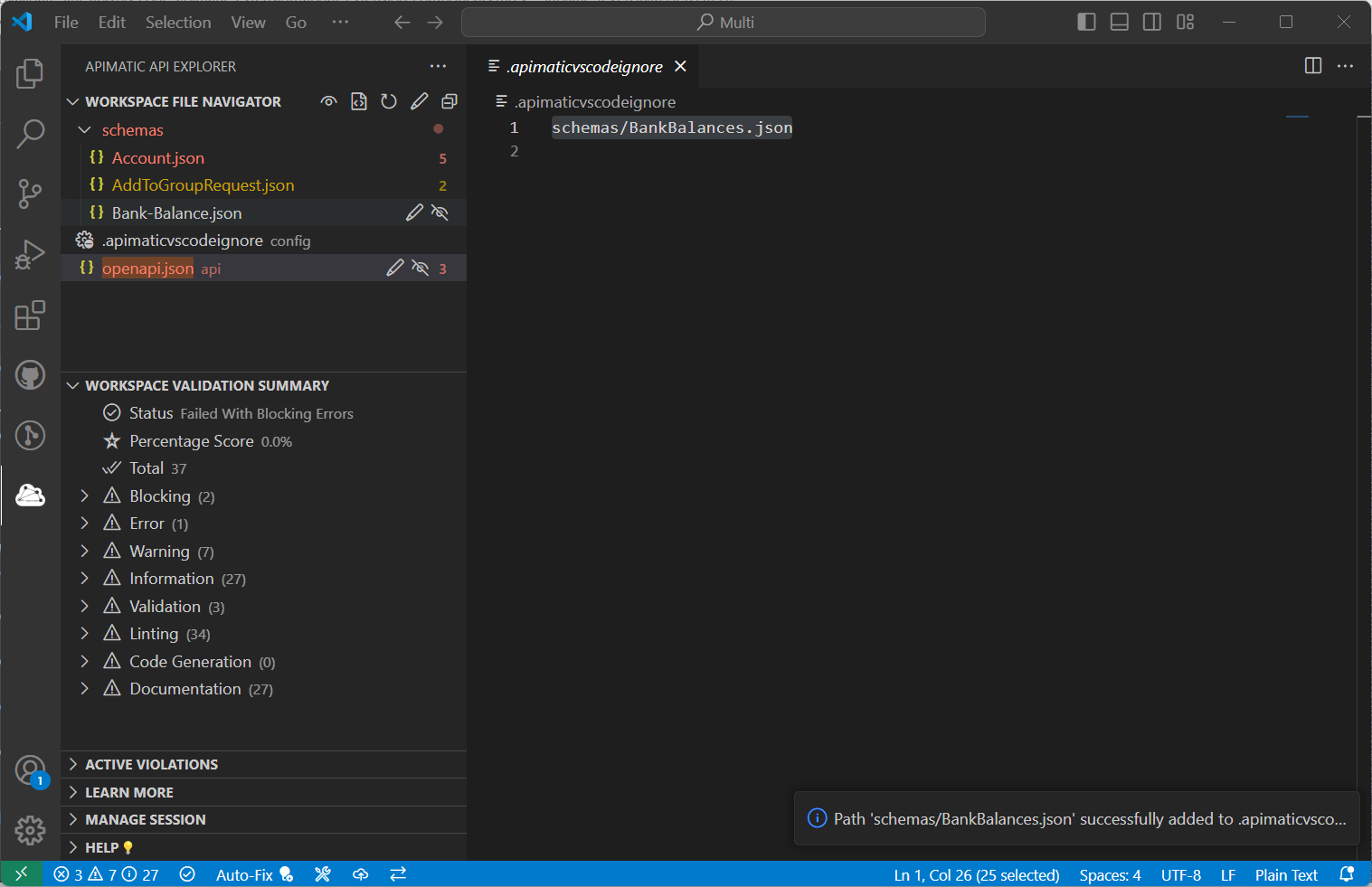The image size is (1372, 887).
Task: Click Auto-Fix in status bar
Action: [x=254, y=874]
